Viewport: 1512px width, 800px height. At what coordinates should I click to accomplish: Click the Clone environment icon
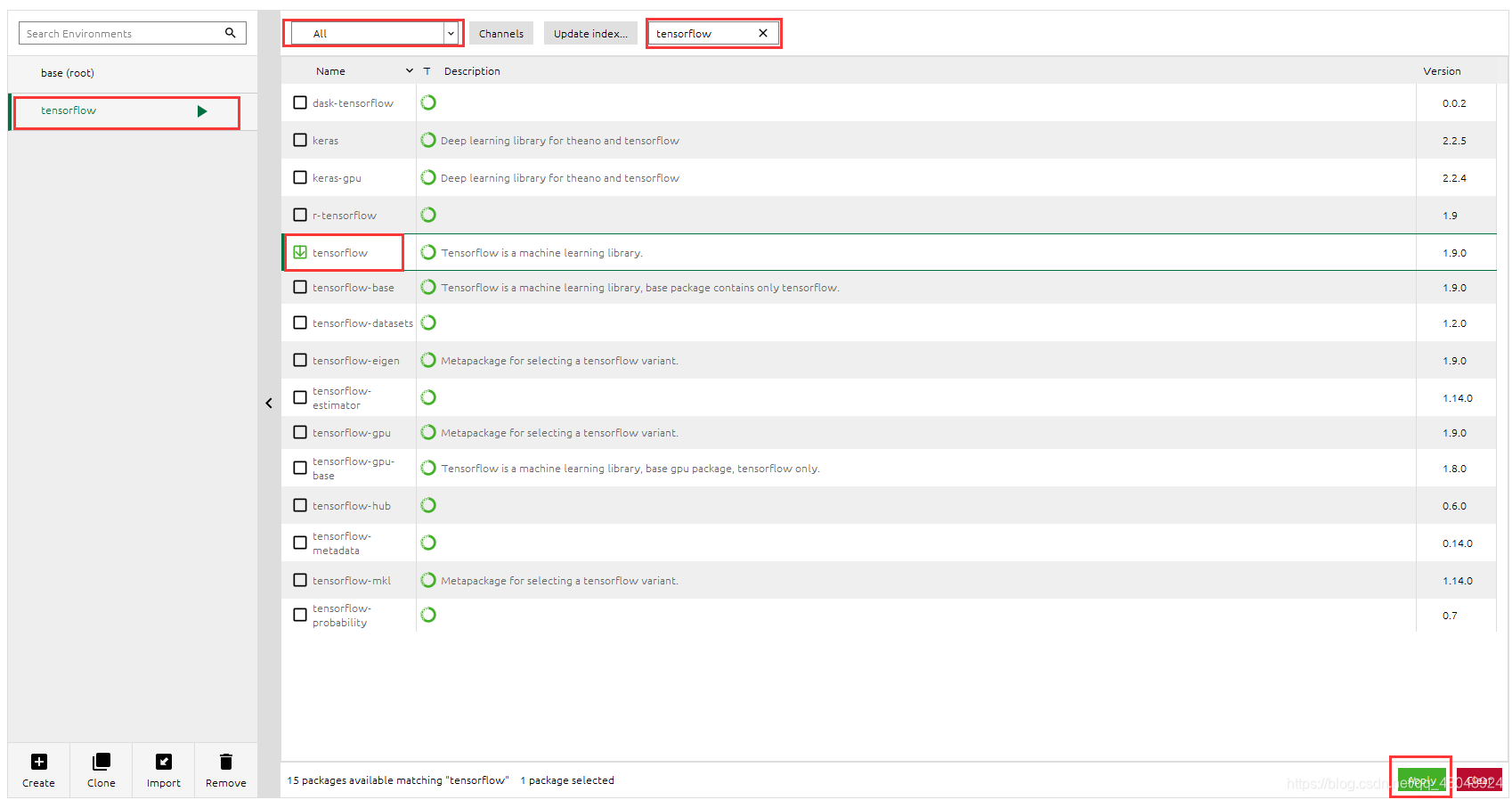click(x=102, y=762)
